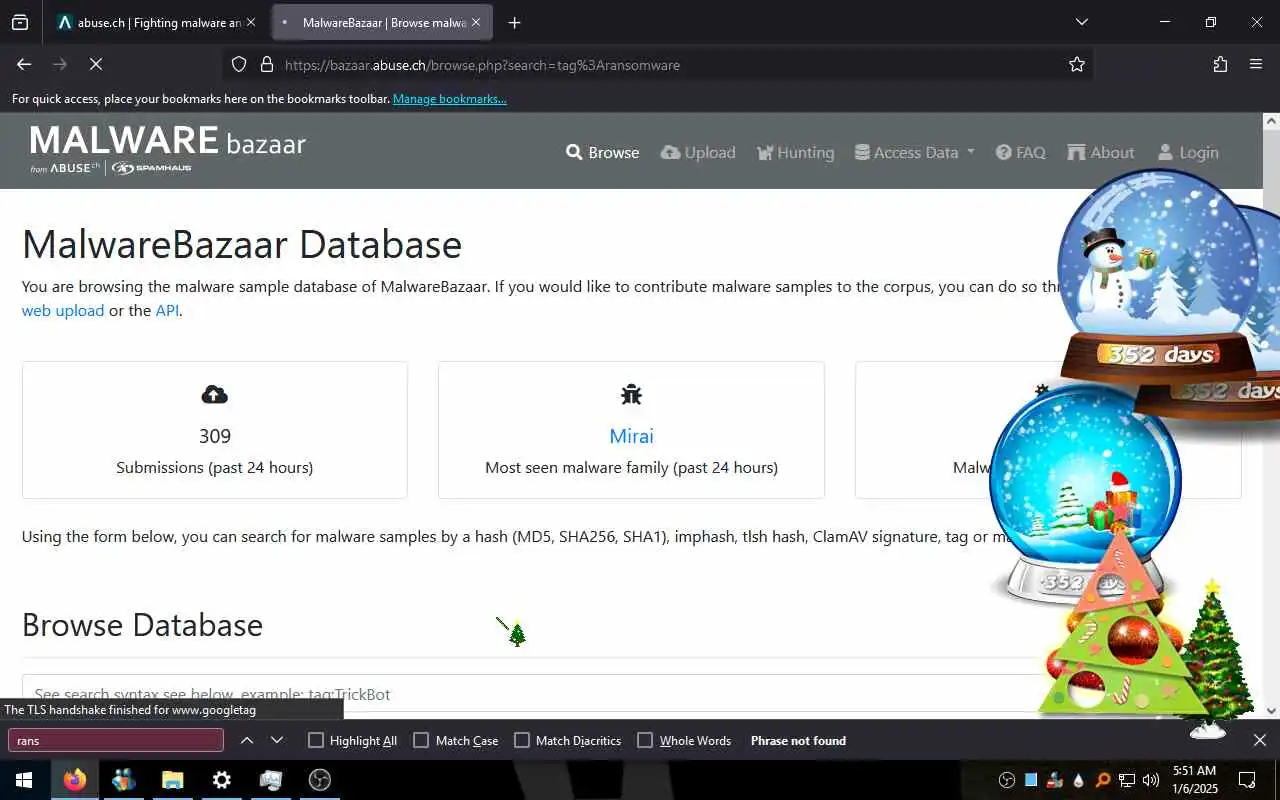Click the bug icon above Mirai
This screenshot has width=1280, height=800.
click(x=631, y=394)
